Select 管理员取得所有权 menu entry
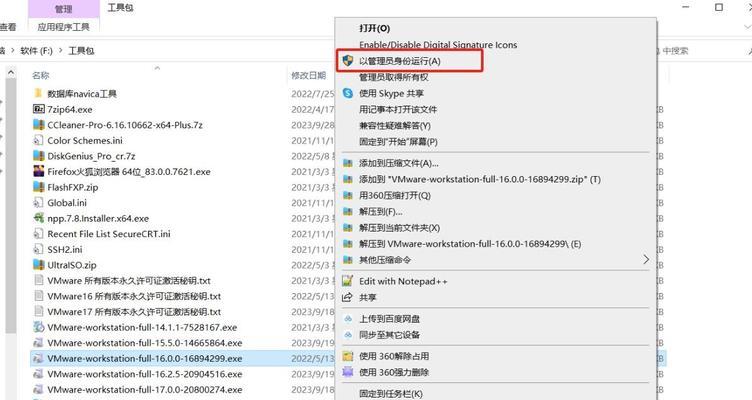The image size is (752, 400). (x=393, y=77)
